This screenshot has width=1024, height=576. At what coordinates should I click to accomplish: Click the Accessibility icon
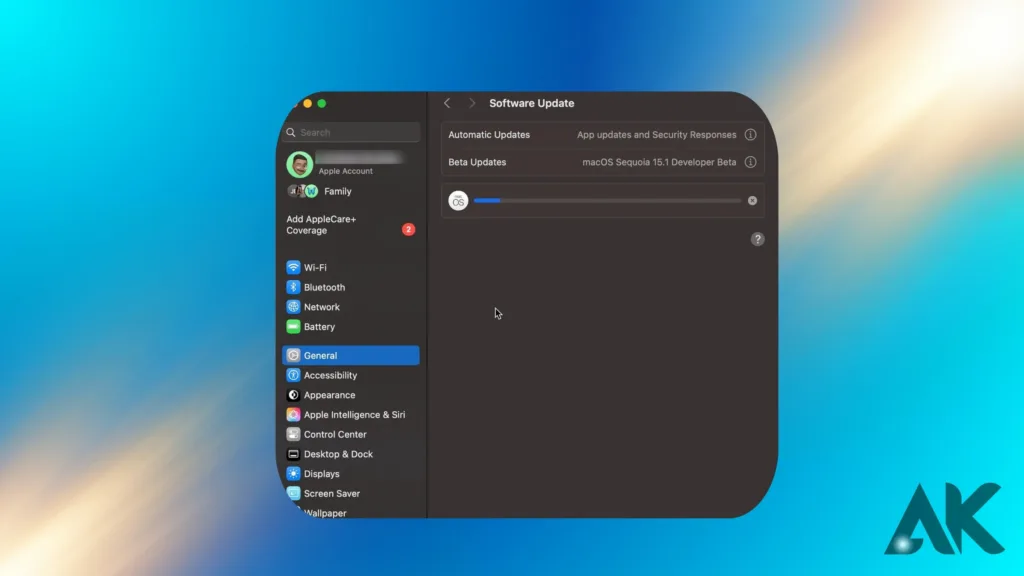(293, 375)
